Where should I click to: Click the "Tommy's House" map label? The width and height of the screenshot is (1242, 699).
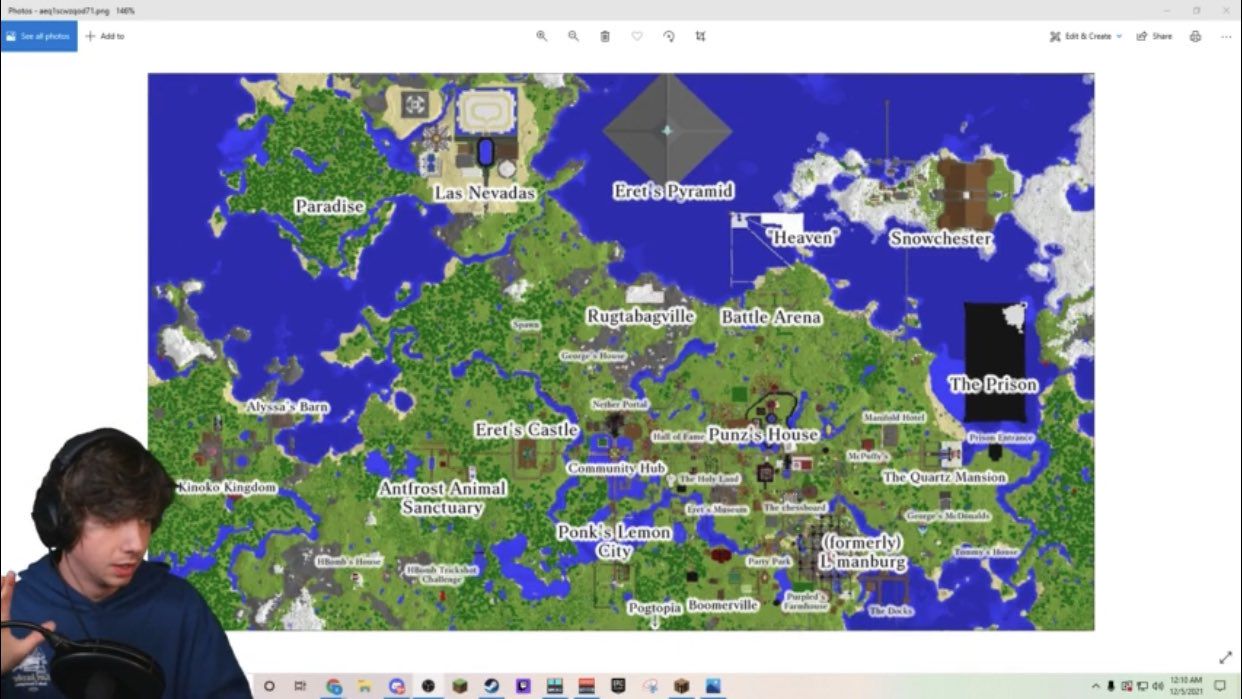(985, 552)
